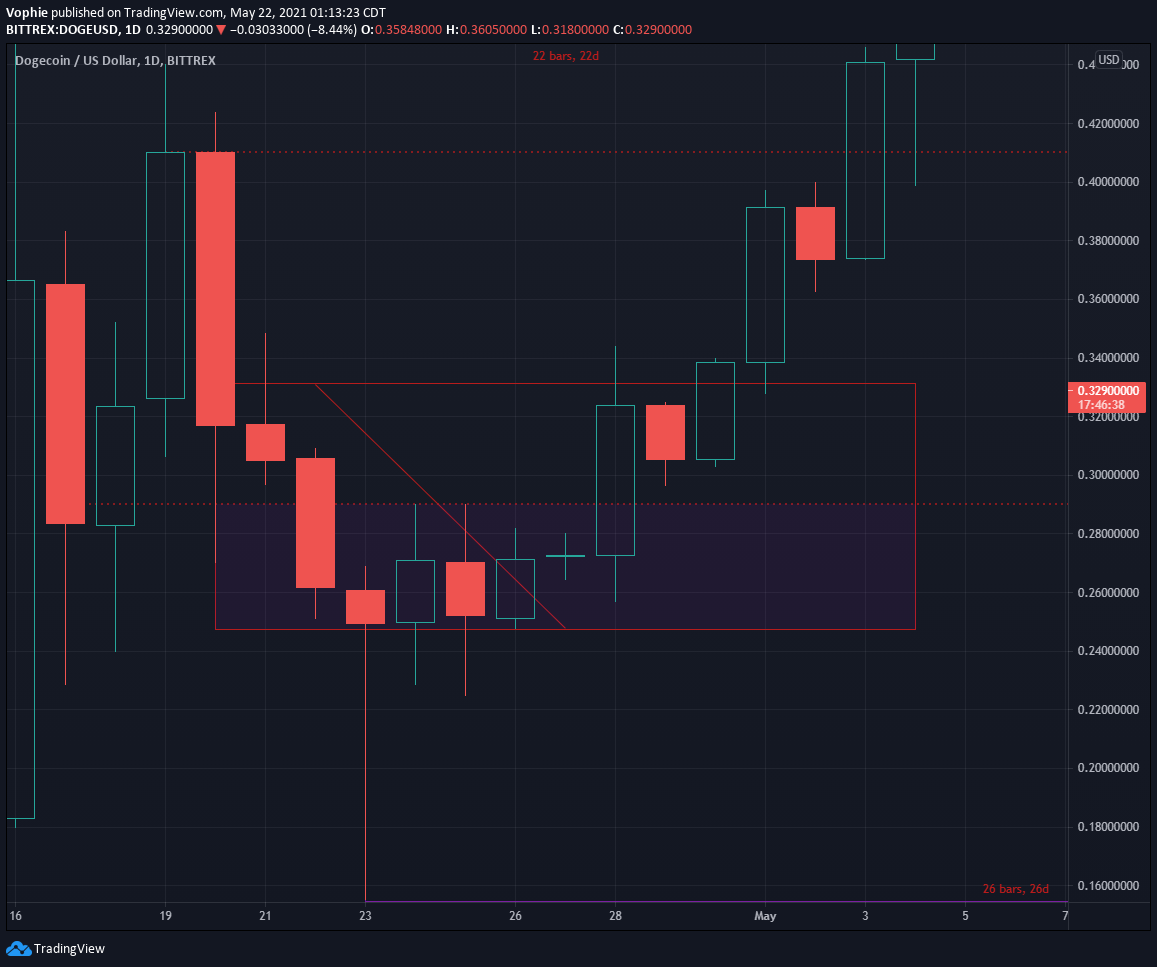Screen dimensions: 1157x967
Task: Select the green candle on April 28
Action: pyautogui.click(x=615, y=480)
